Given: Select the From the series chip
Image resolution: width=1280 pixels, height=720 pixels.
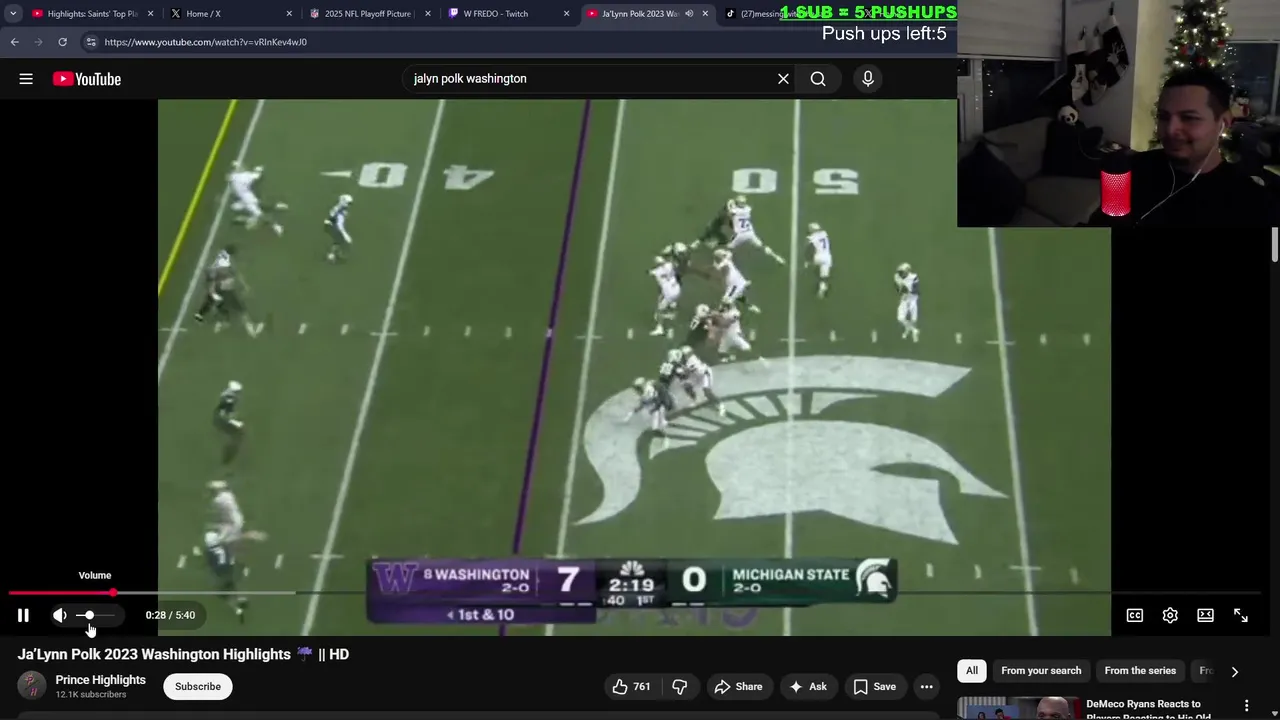Looking at the screenshot, I should click(1140, 671).
